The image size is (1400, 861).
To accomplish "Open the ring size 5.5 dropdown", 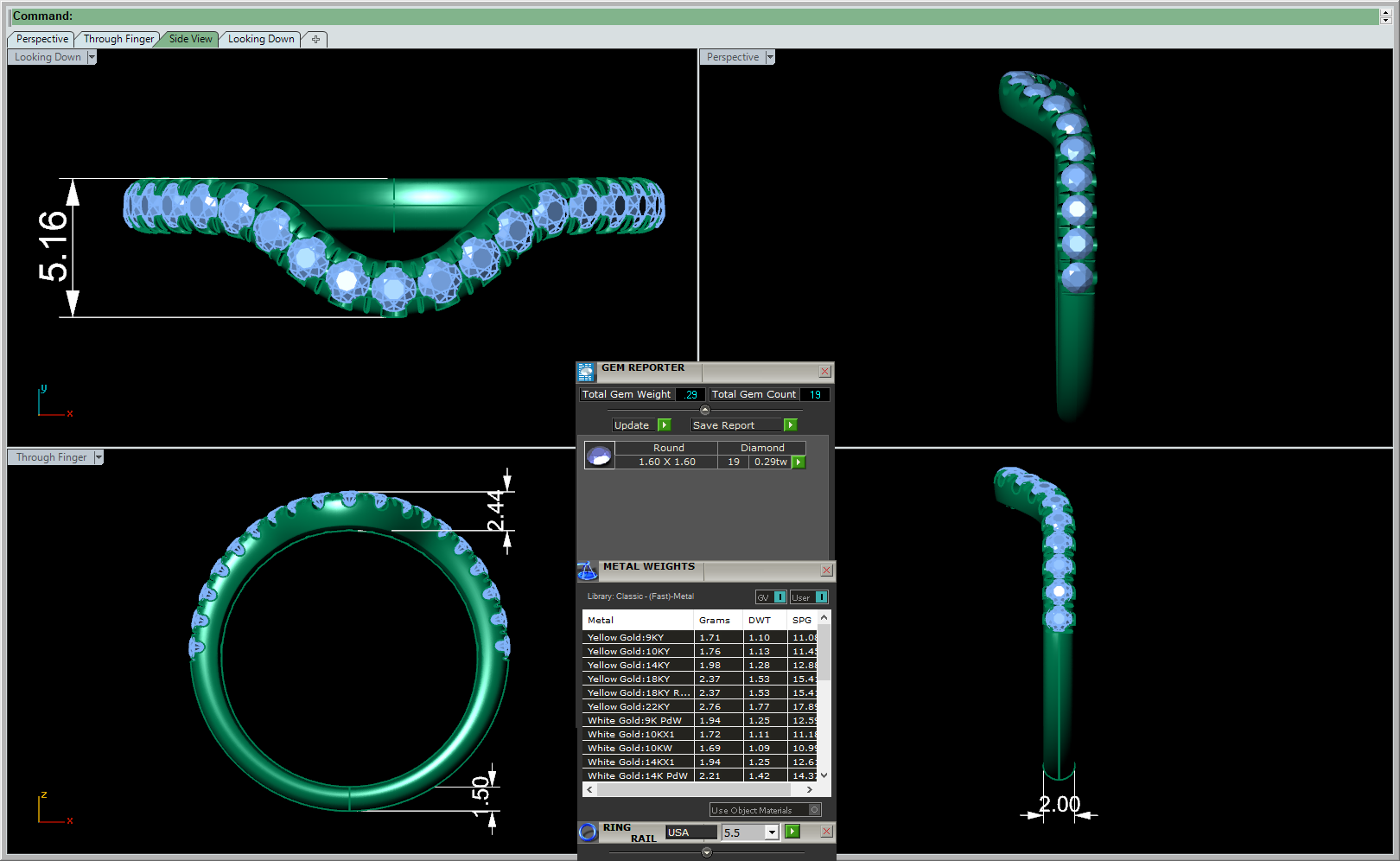I will [x=772, y=832].
